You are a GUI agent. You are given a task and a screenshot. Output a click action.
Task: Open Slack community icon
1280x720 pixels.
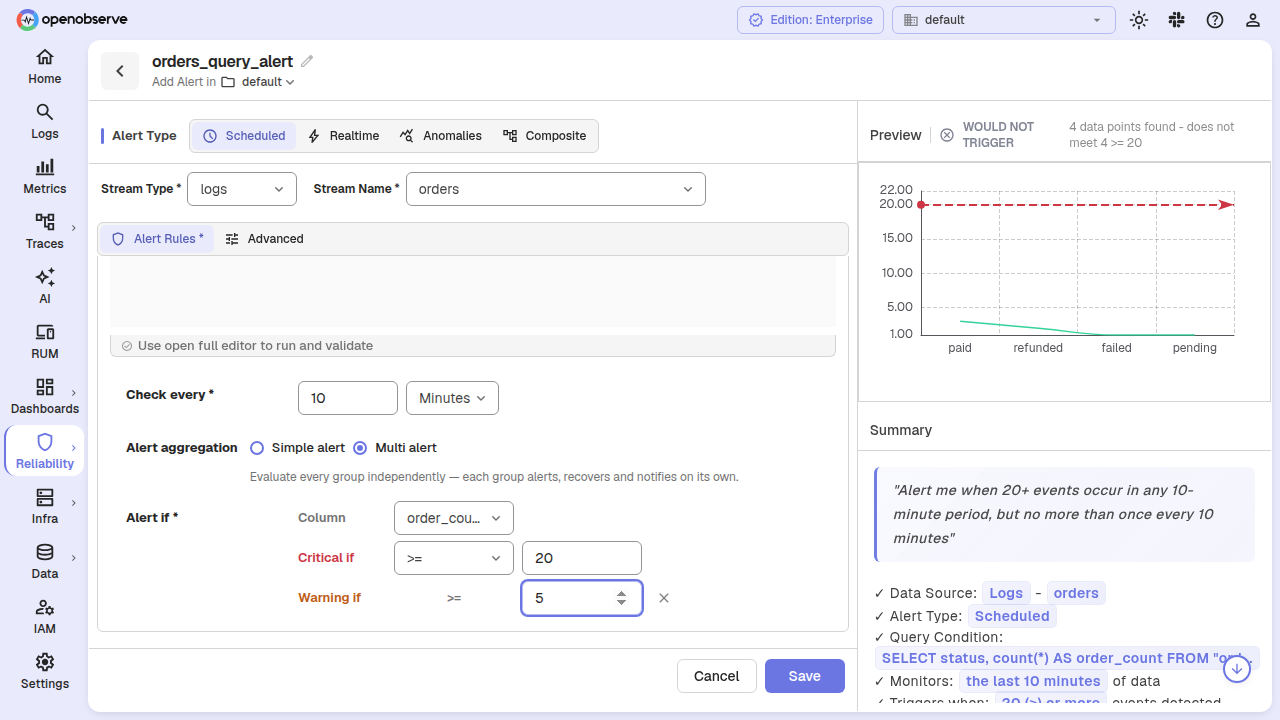click(1176, 20)
